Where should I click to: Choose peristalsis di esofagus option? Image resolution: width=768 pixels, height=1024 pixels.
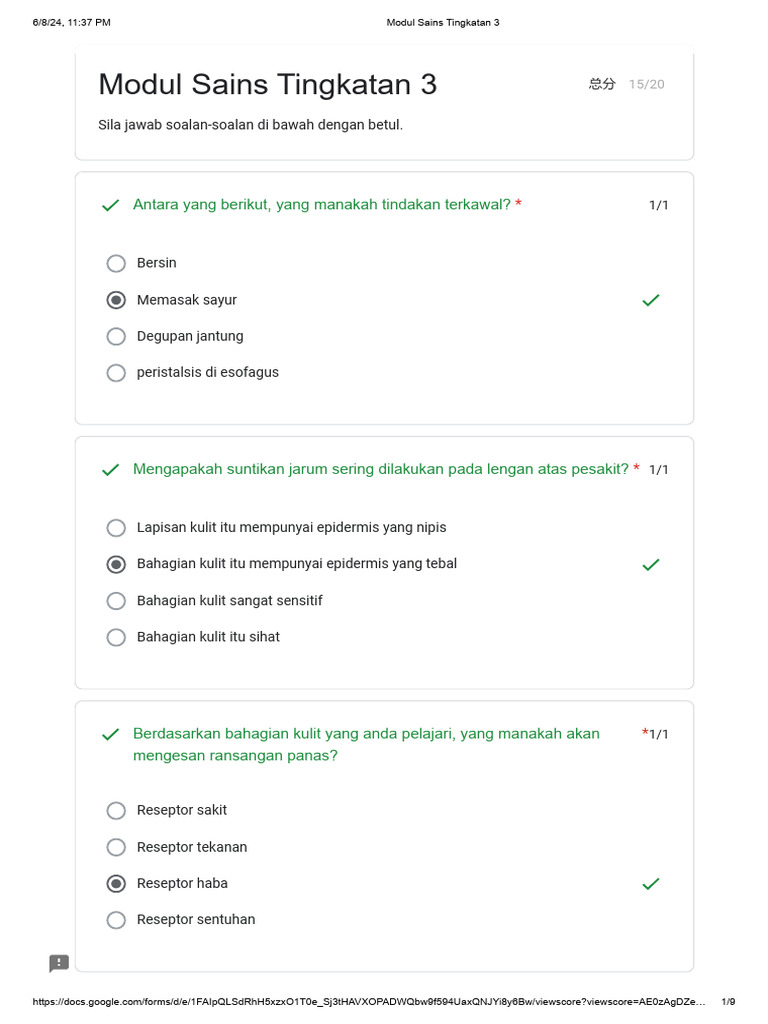pyautogui.click(x=116, y=373)
